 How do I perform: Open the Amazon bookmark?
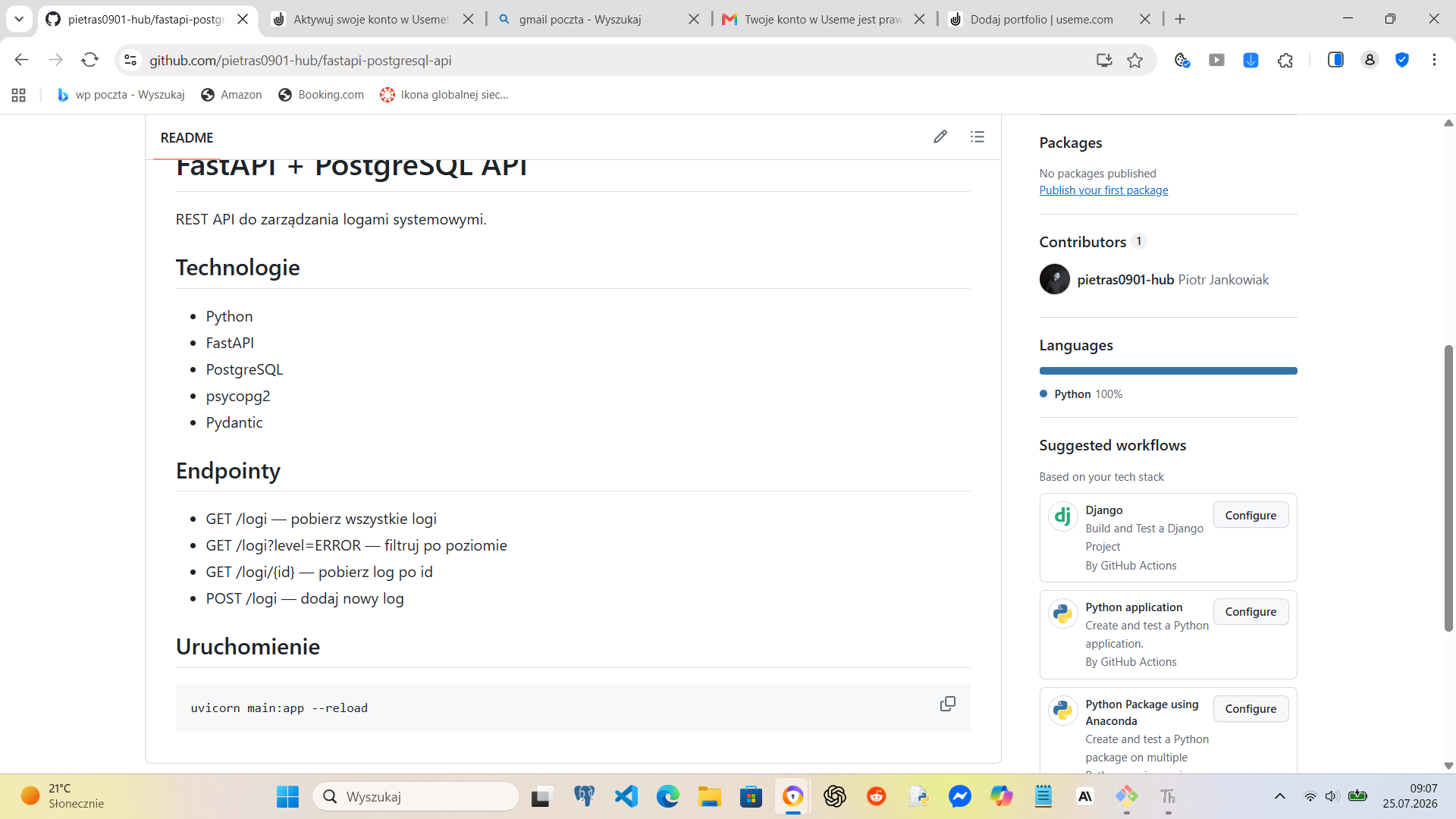pyautogui.click(x=232, y=95)
